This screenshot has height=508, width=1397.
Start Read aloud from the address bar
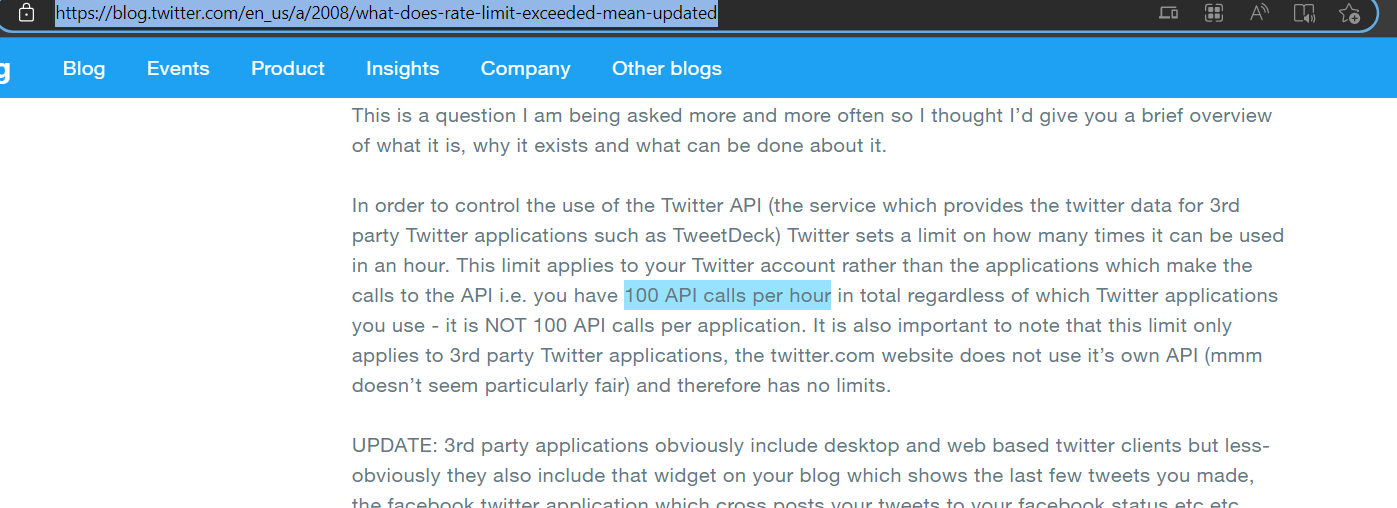tap(1259, 13)
